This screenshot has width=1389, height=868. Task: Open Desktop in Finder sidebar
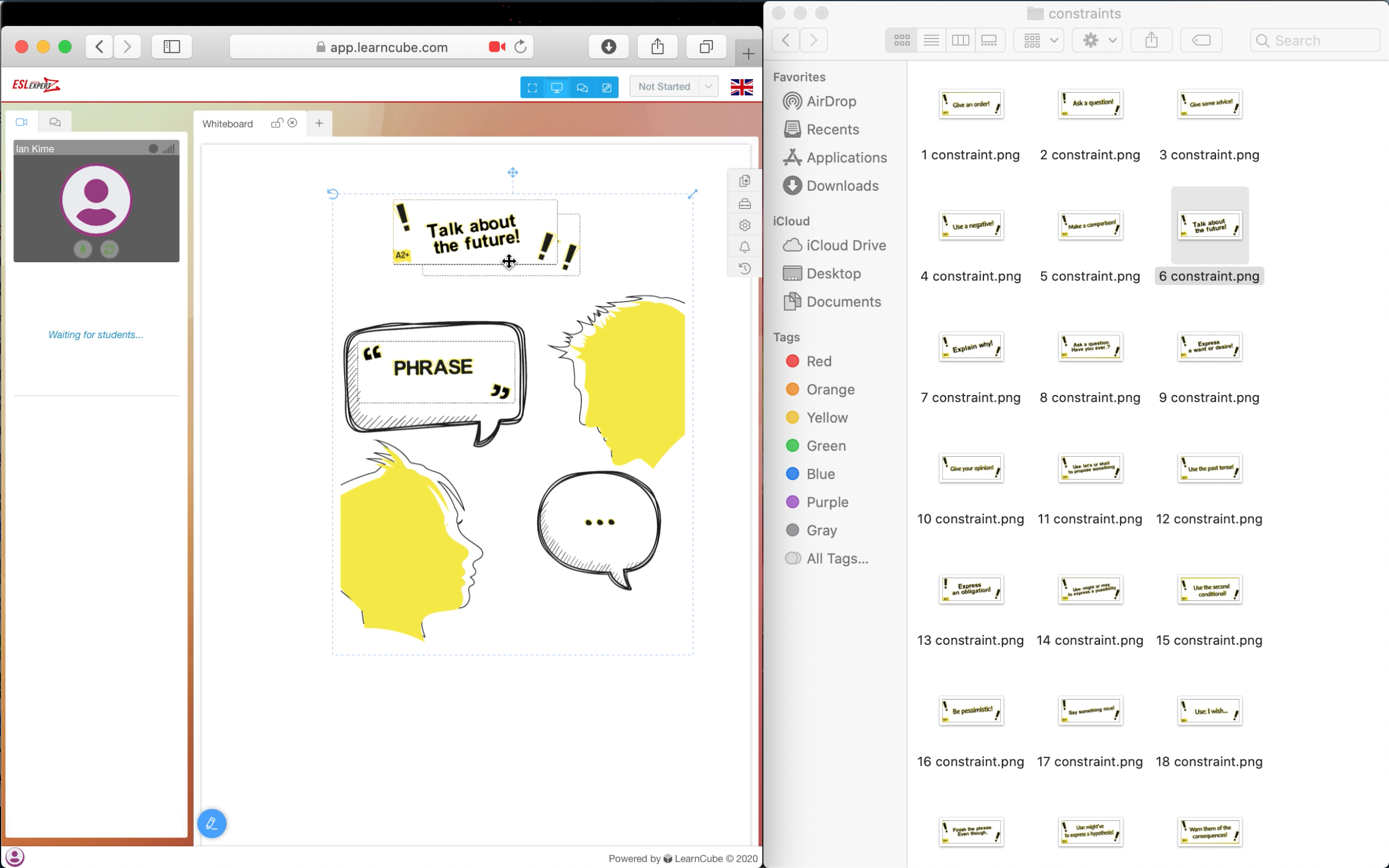833,274
